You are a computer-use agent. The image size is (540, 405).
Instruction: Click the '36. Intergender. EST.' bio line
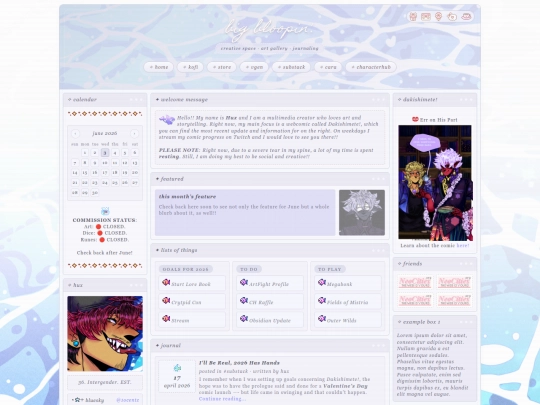click(x=105, y=382)
